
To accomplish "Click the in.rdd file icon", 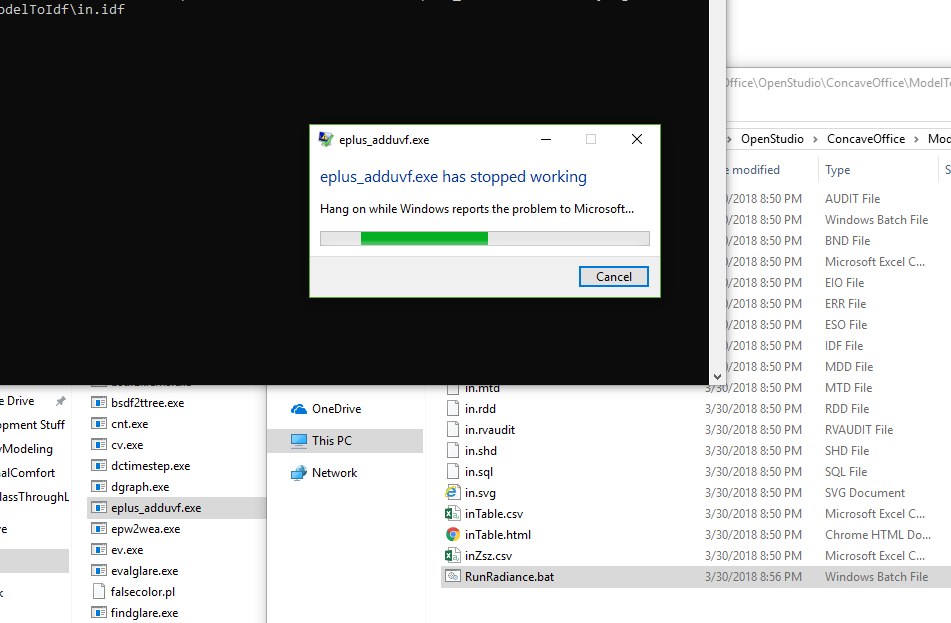I will click(x=452, y=409).
